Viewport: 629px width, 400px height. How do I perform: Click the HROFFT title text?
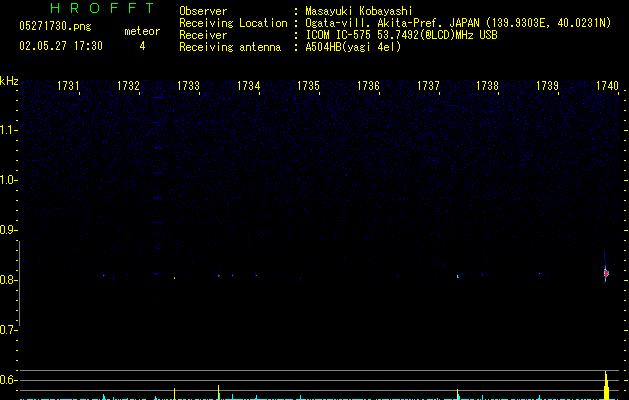click(x=102, y=8)
